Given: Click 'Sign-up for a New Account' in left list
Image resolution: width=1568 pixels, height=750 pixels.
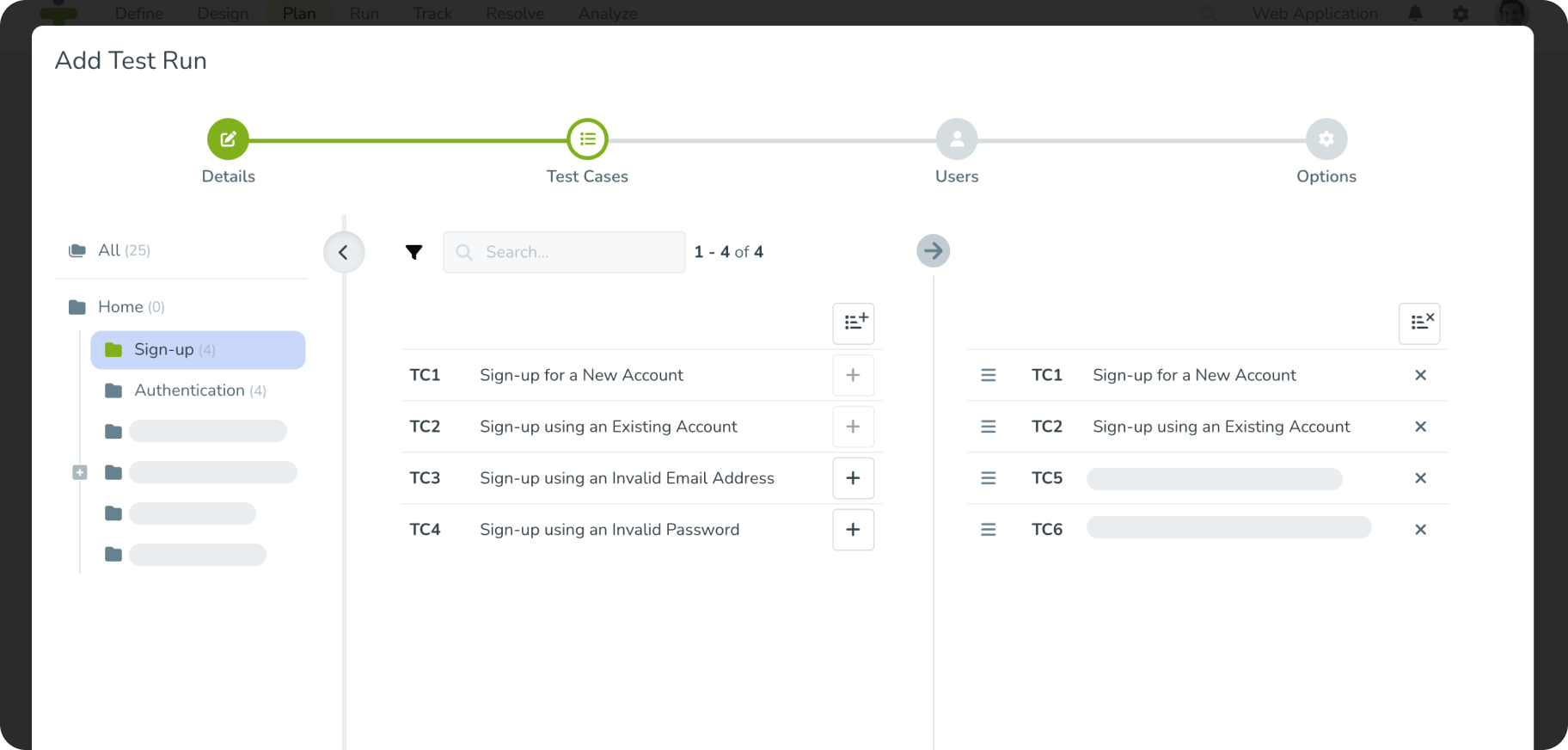Looking at the screenshot, I should (x=581, y=375).
